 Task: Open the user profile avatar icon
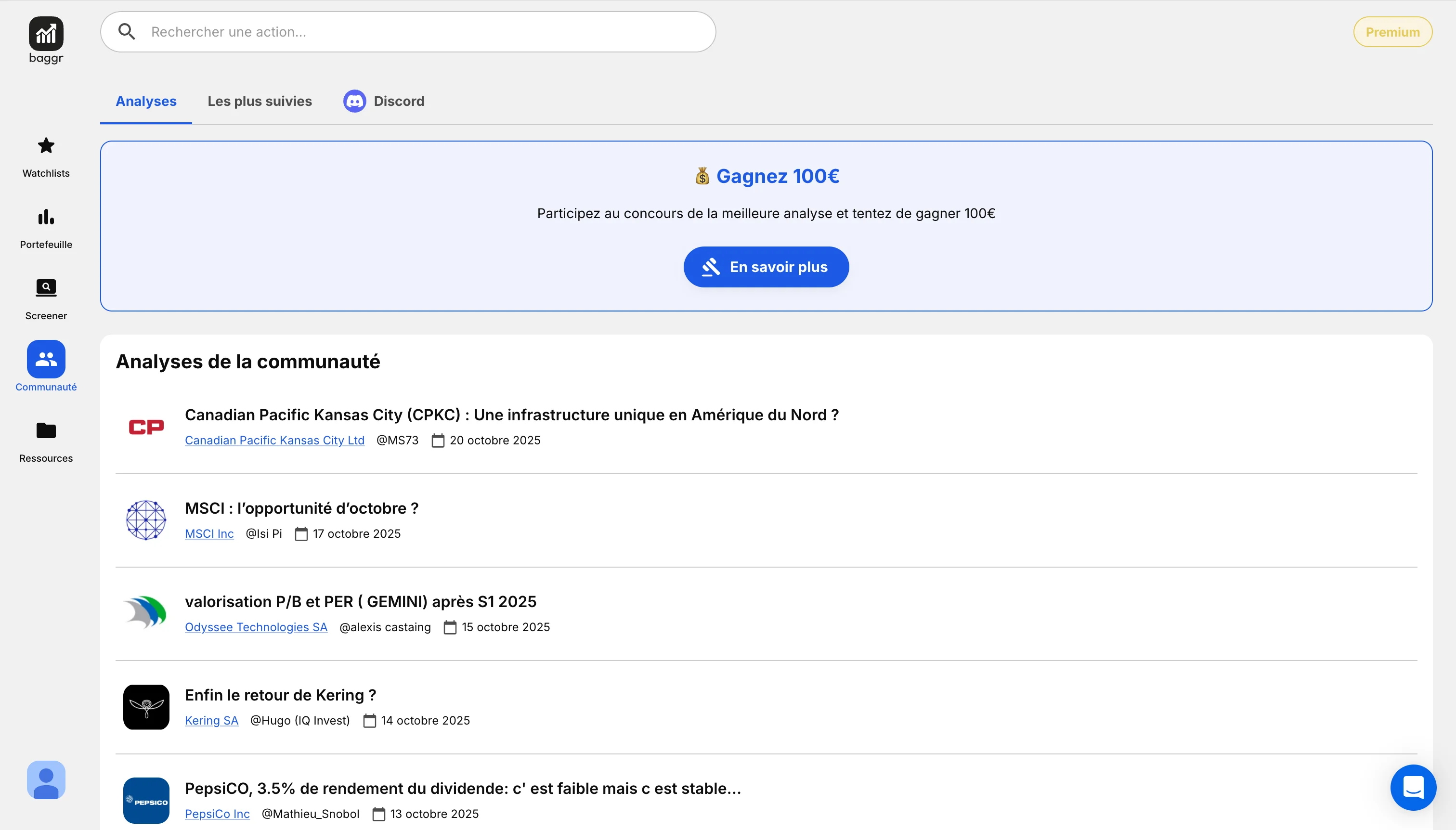(x=46, y=779)
